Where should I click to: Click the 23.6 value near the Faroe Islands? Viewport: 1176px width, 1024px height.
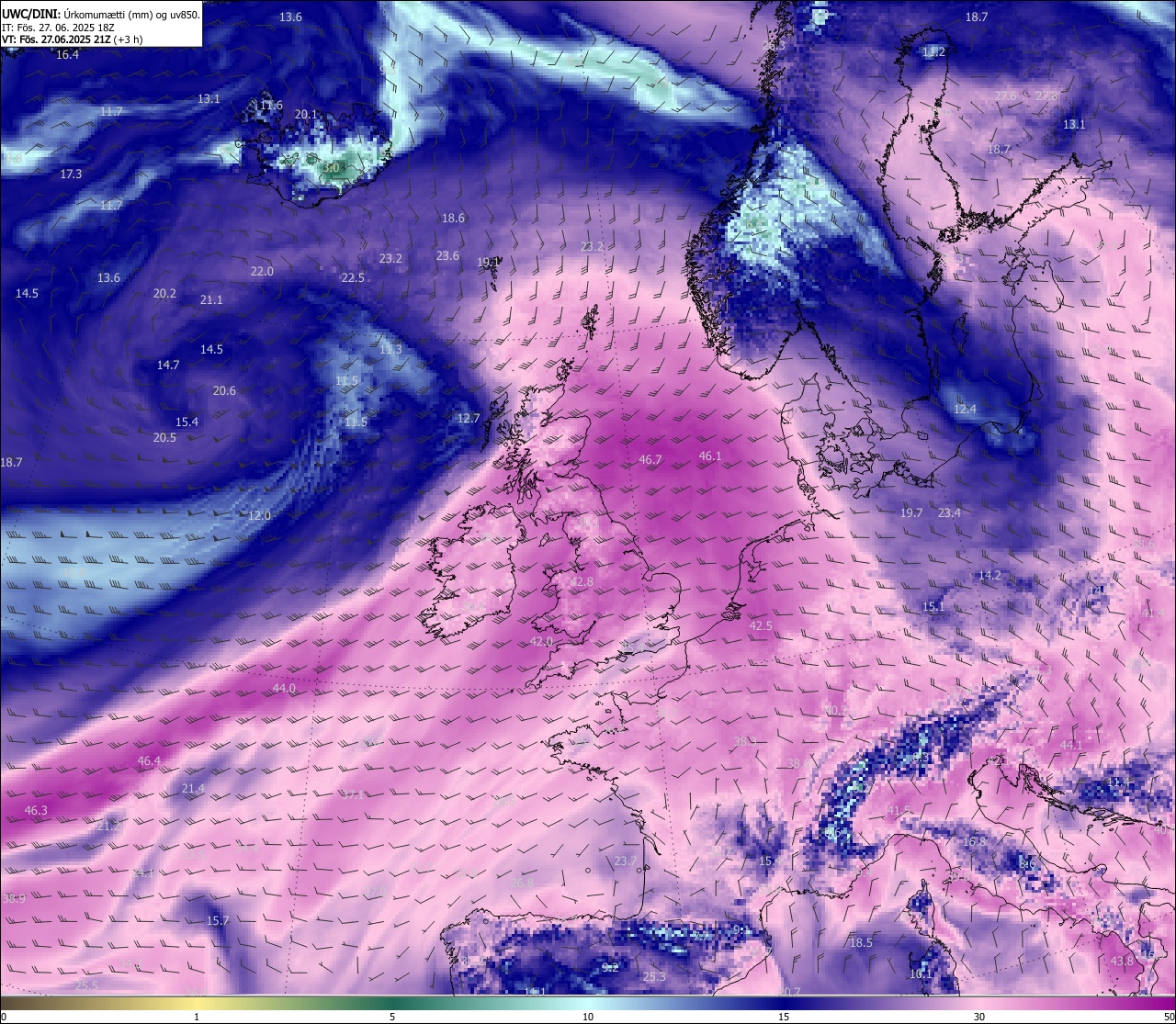click(x=447, y=256)
